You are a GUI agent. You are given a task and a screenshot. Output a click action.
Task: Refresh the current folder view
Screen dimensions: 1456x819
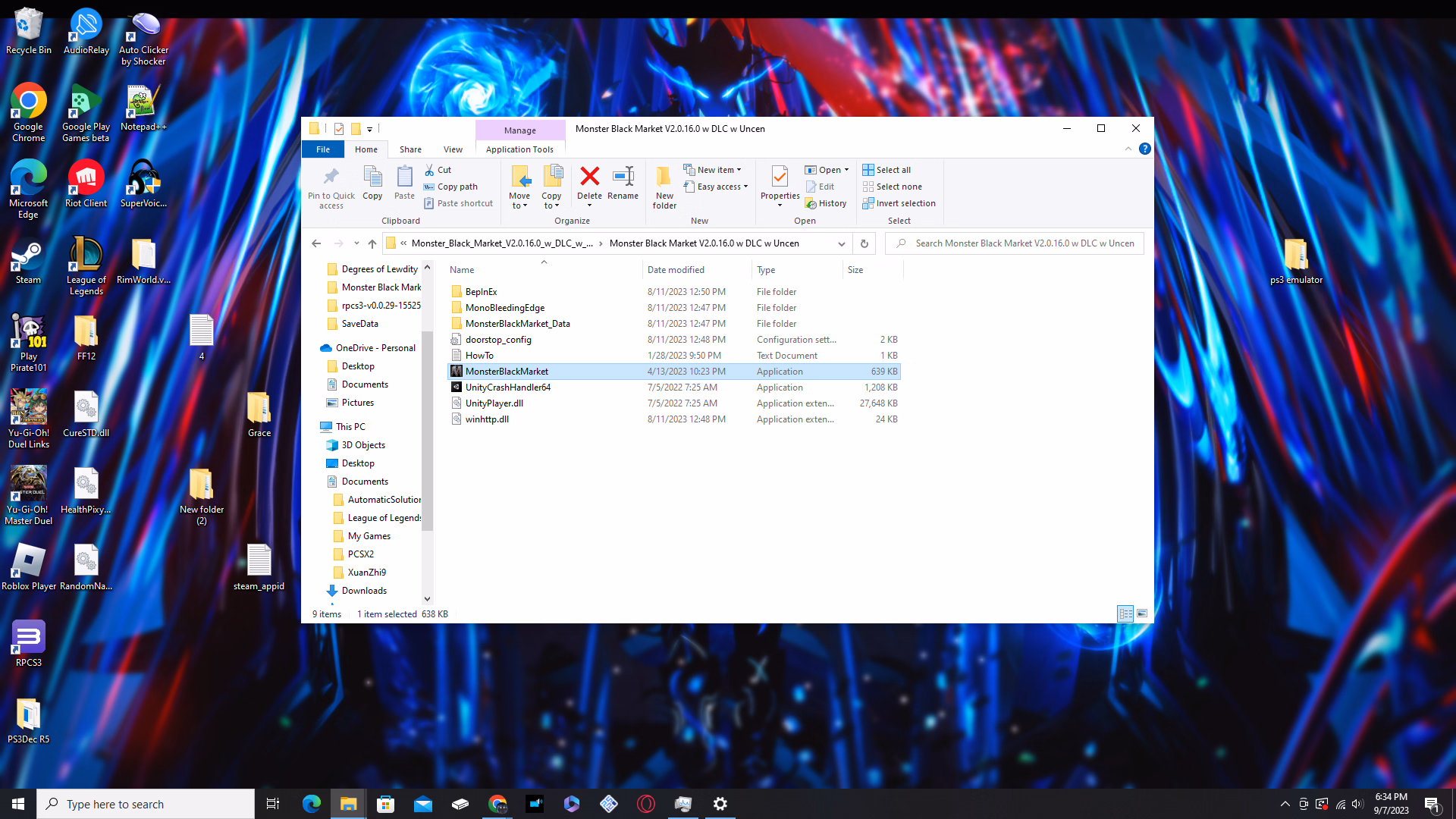pos(864,243)
